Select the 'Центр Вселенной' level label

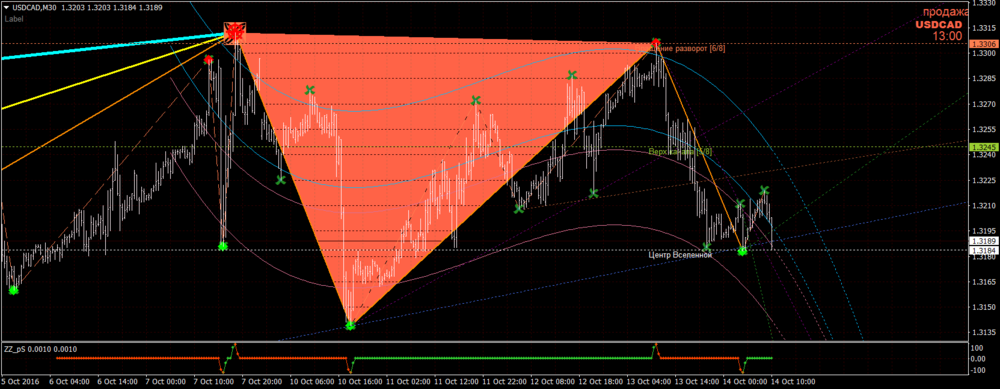pyautogui.click(x=679, y=256)
